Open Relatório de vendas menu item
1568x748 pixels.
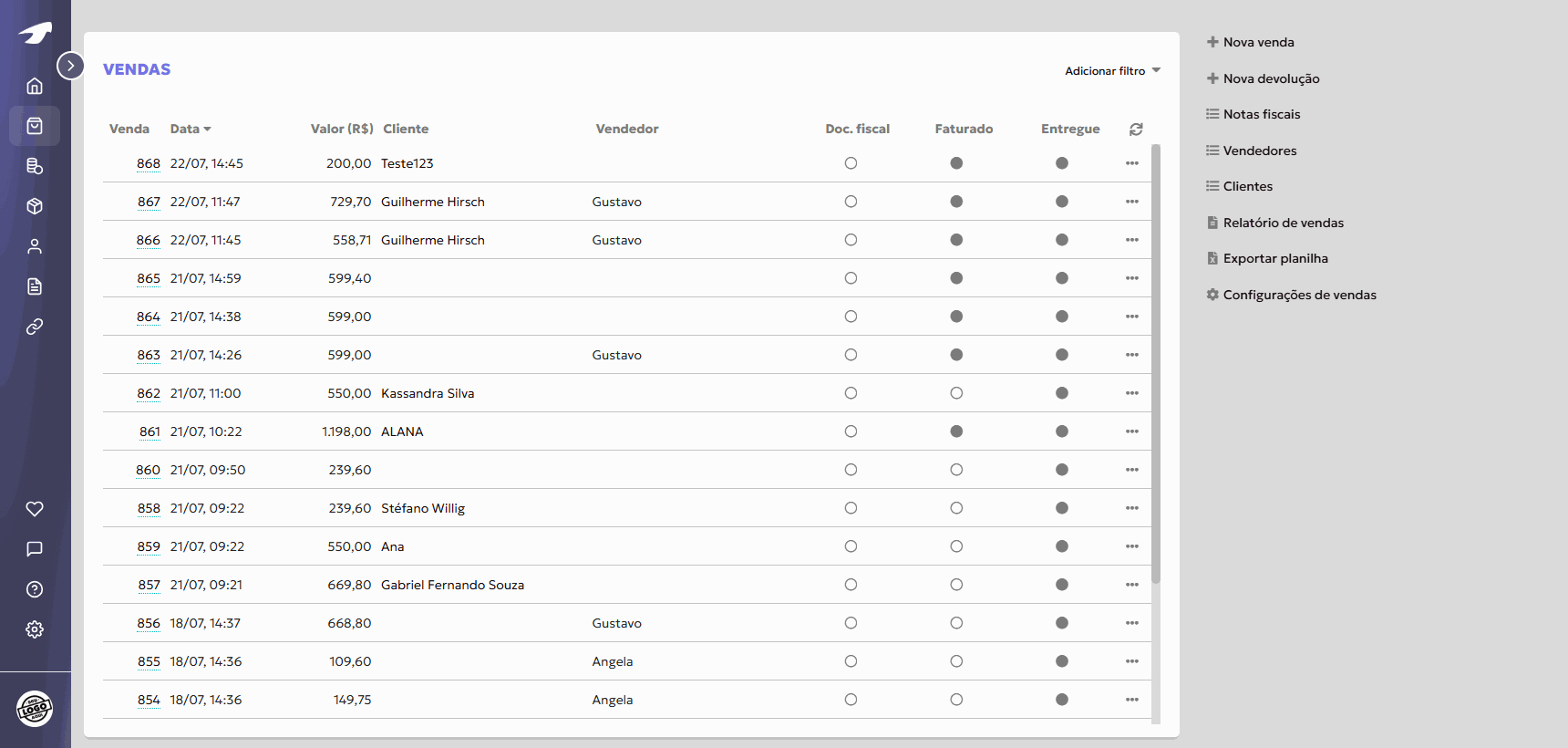pyautogui.click(x=1283, y=223)
